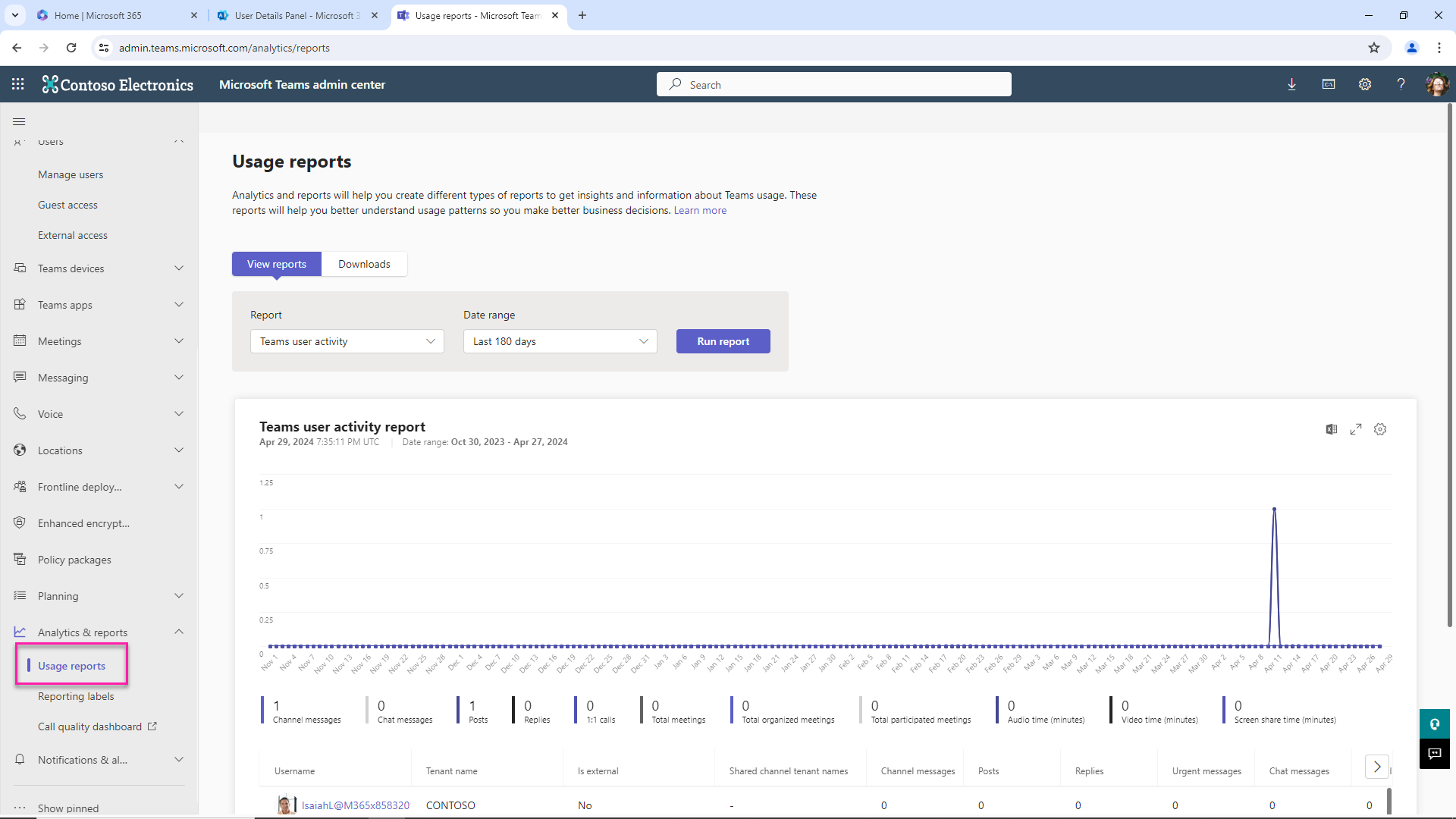Click the Planning list sidebar icon
Viewport: 1456px width, 819px height.
(20, 596)
